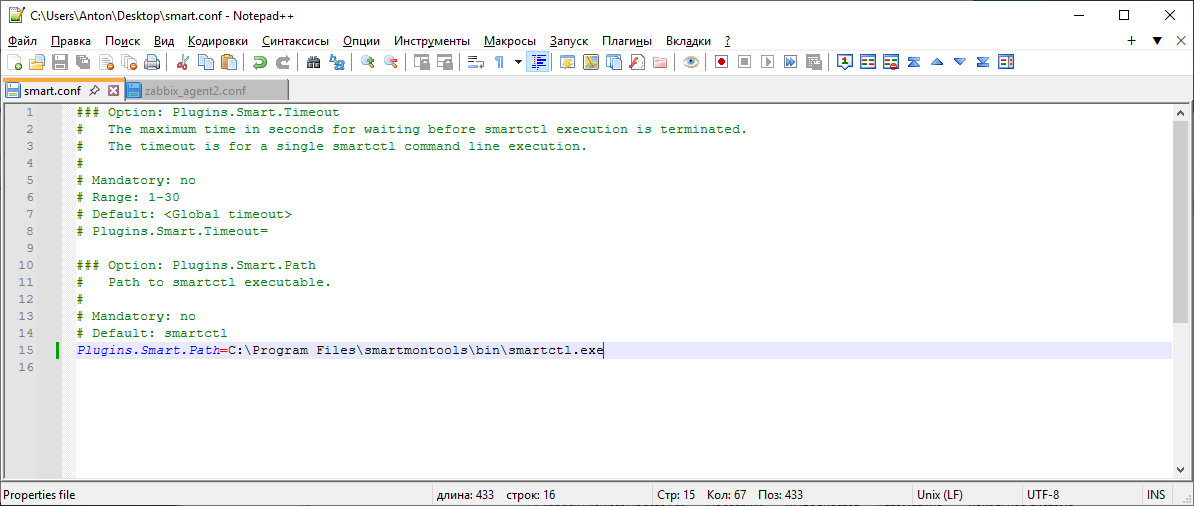Toggle the compare navigation bar icon
This screenshot has width=1194, height=506.
click(1006, 62)
